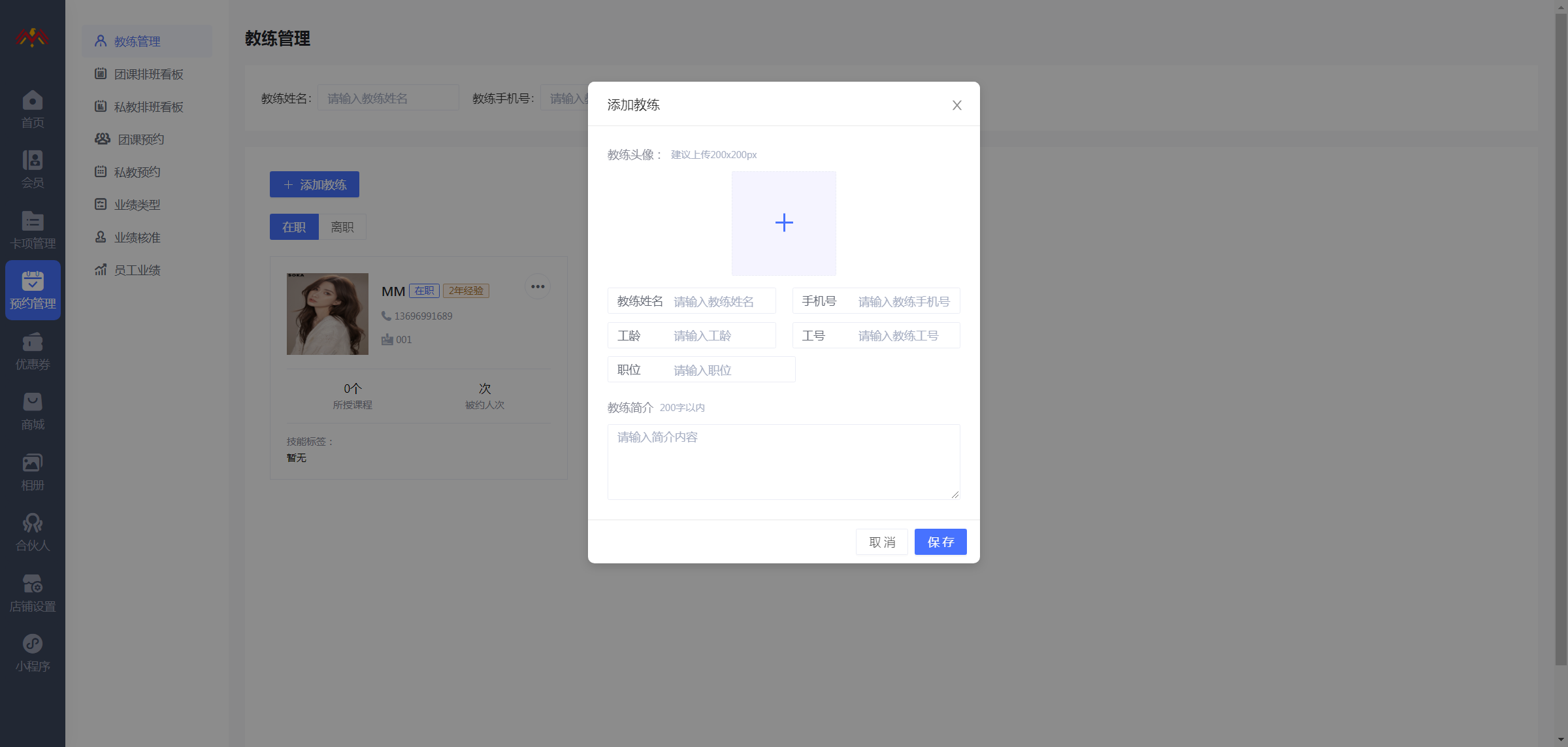Open 业绩核准 in the submenu
Image resolution: width=1568 pixels, height=747 pixels.
coord(147,237)
